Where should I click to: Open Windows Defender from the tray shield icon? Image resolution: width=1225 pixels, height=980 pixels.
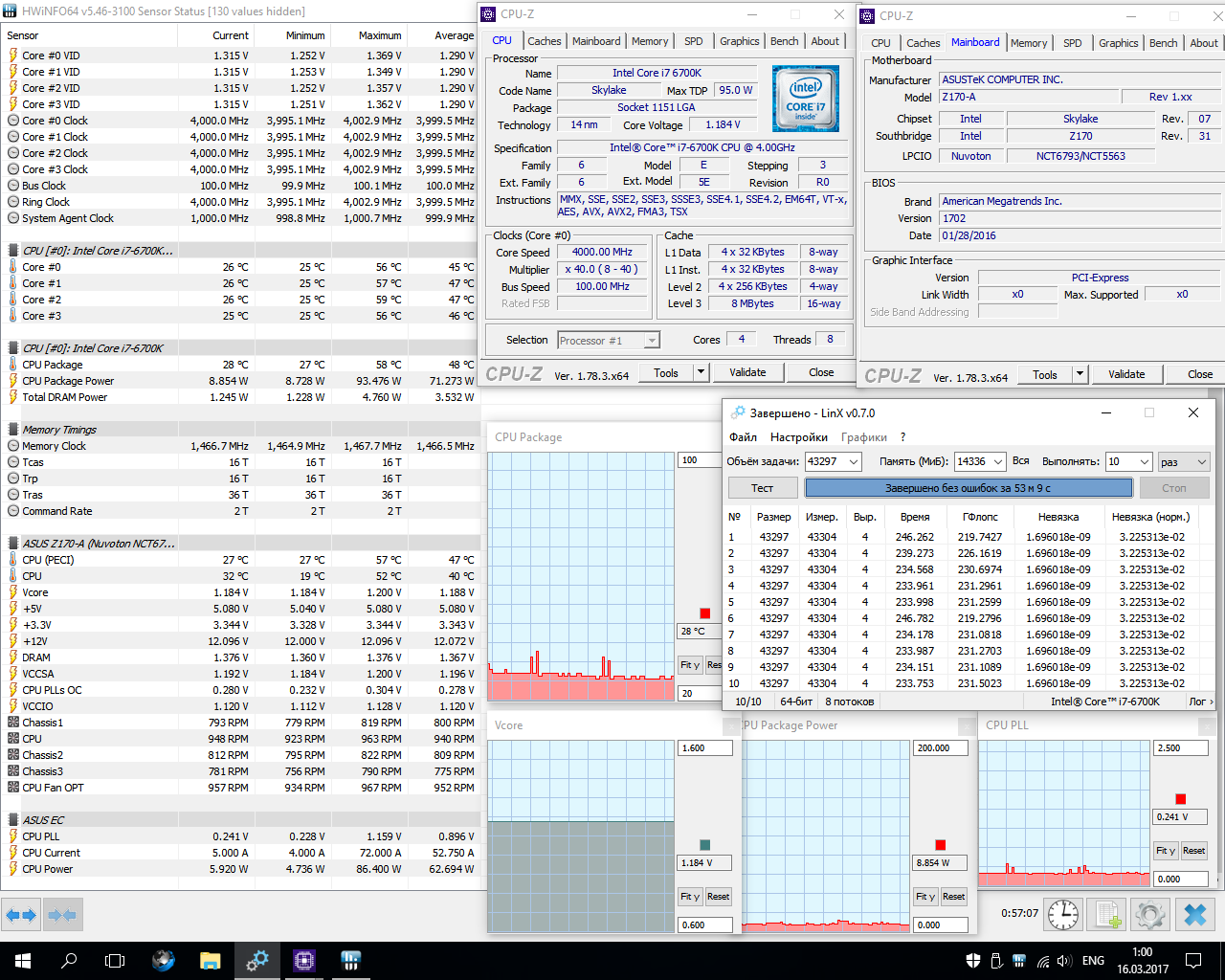pyautogui.click(x=973, y=960)
